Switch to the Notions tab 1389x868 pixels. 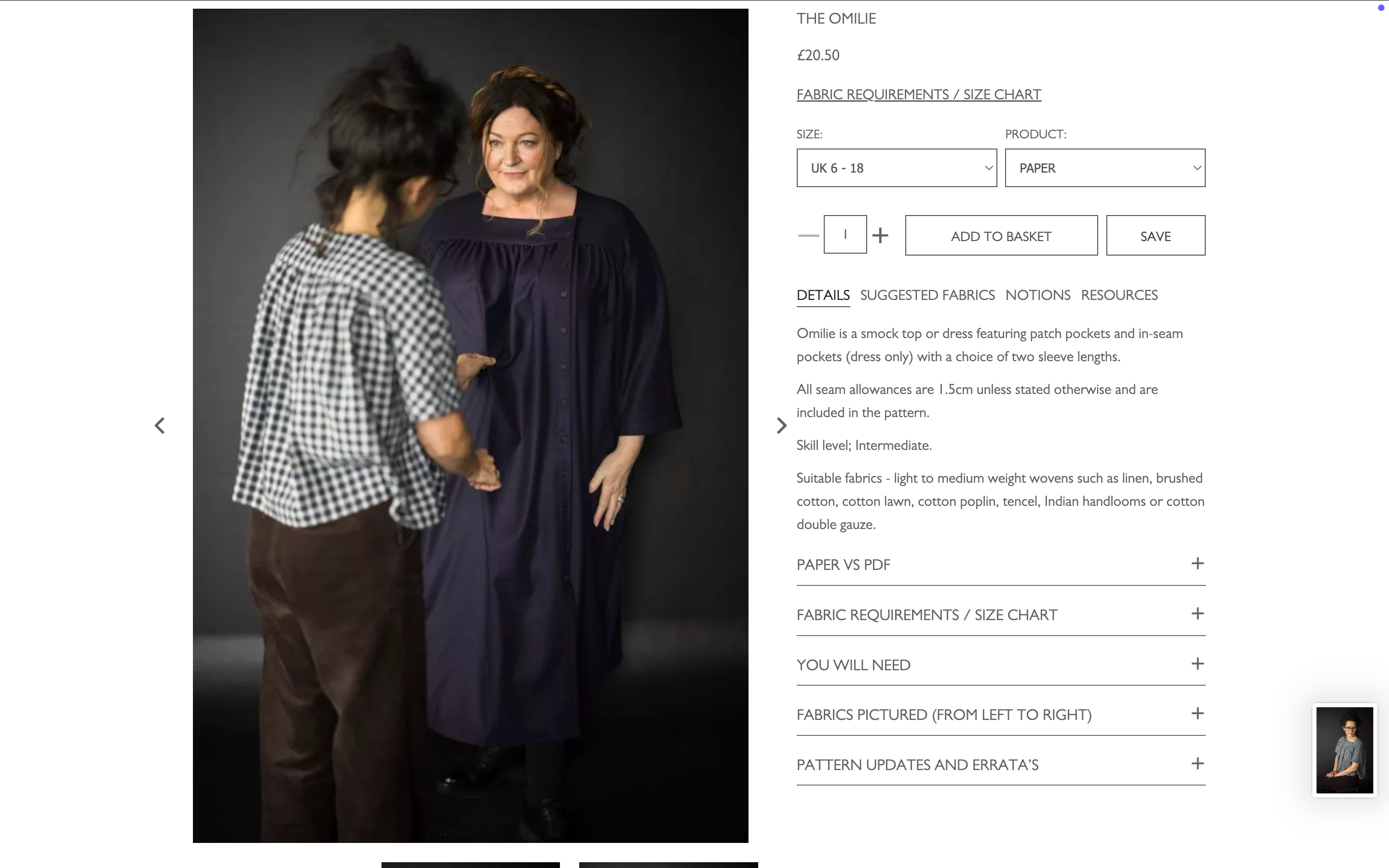pos(1038,295)
